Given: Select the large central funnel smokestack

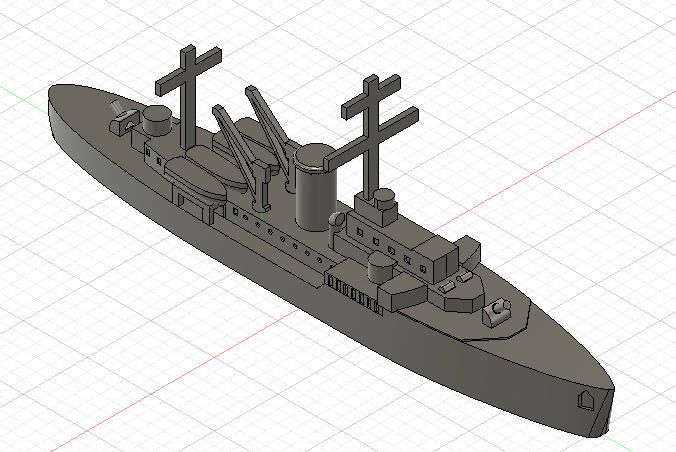Looking at the screenshot, I should pos(316,188).
